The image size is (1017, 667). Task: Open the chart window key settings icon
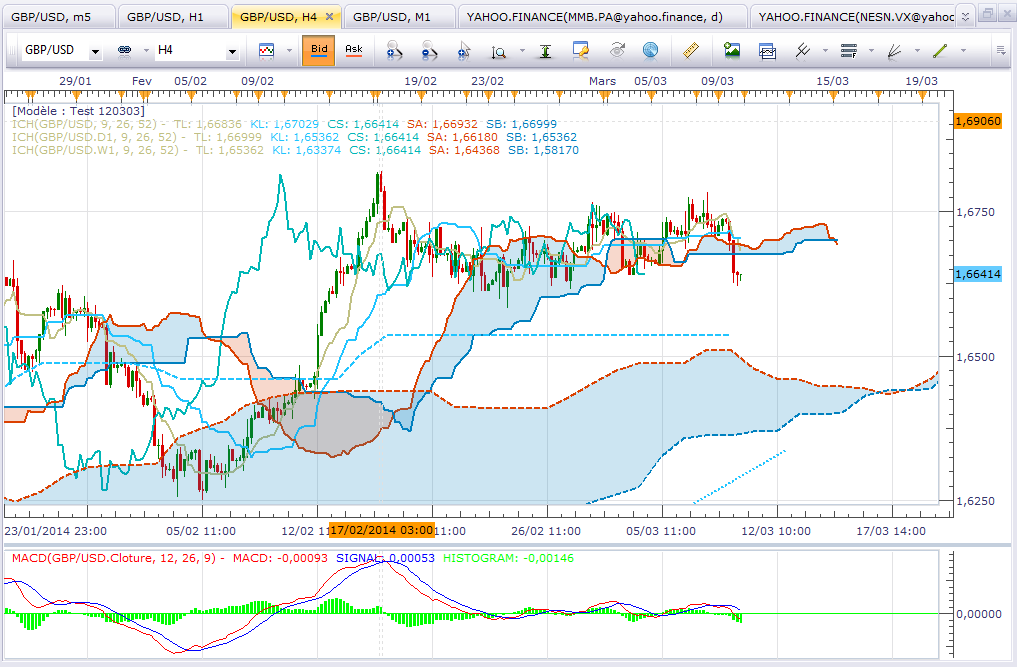pos(580,51)
